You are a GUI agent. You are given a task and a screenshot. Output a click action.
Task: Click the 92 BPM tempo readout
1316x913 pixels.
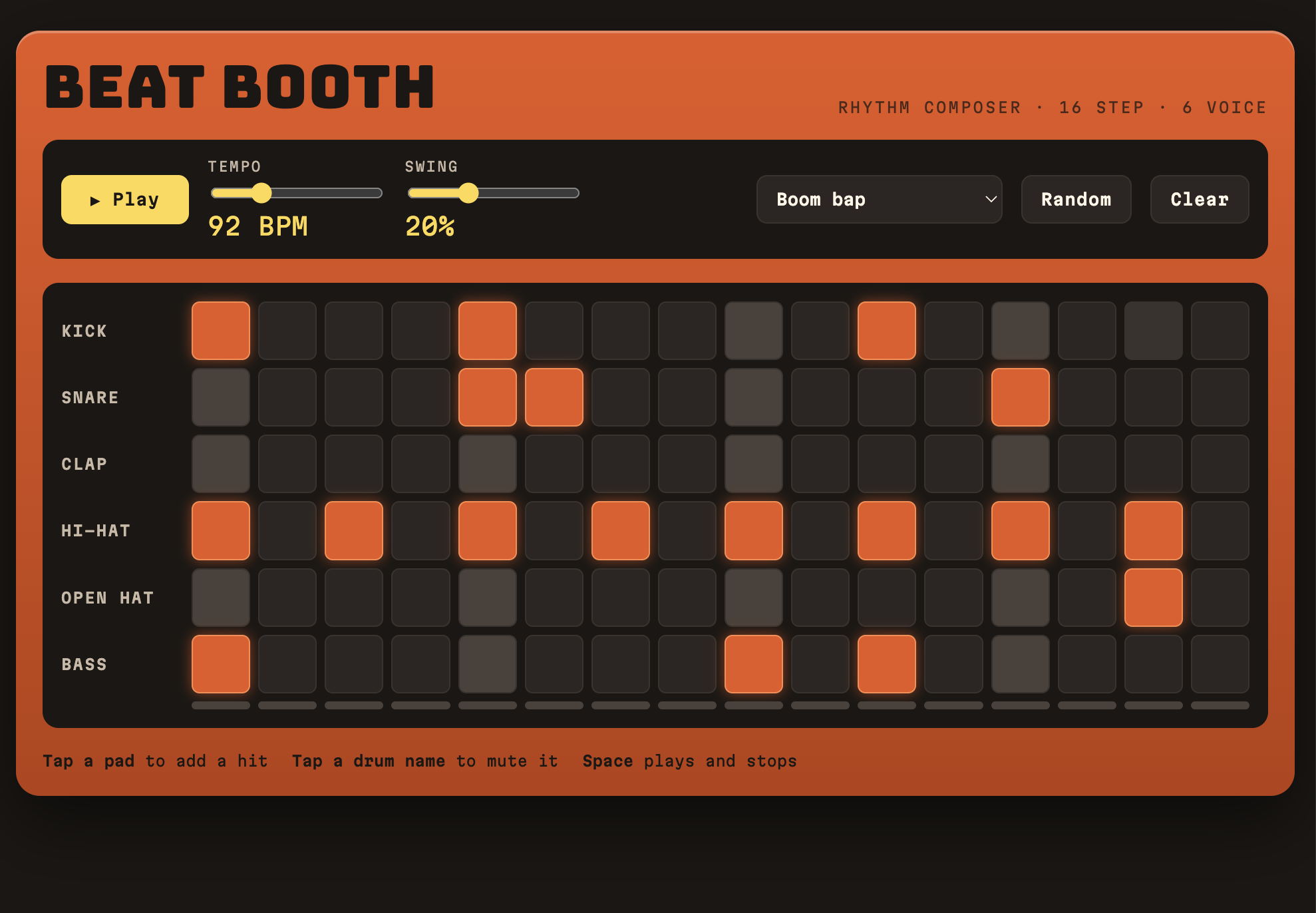pos(258,226)
